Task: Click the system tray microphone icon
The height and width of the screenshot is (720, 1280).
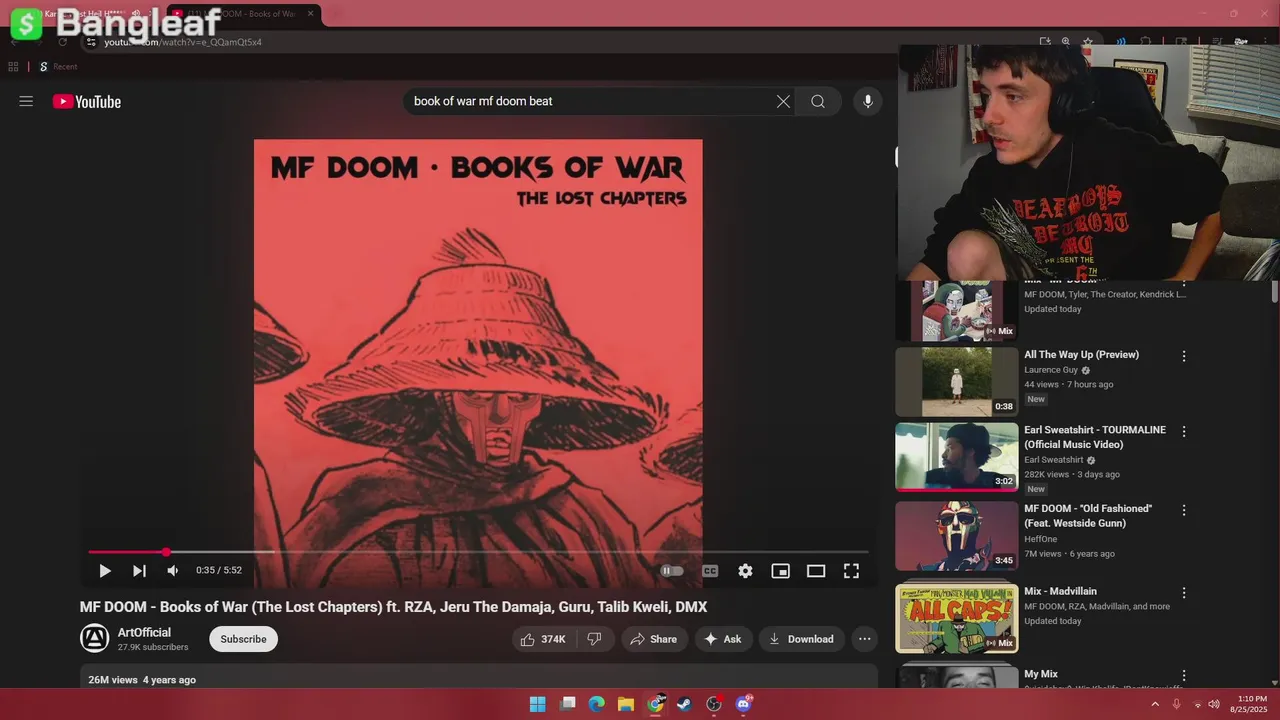Action: (1177, 704)
